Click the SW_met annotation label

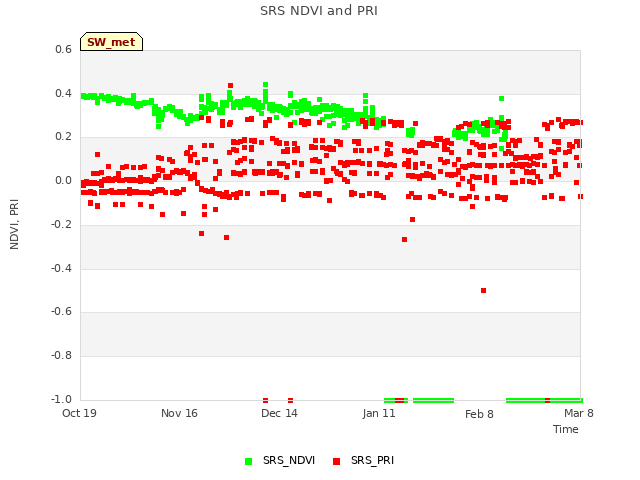click(111, 42)
